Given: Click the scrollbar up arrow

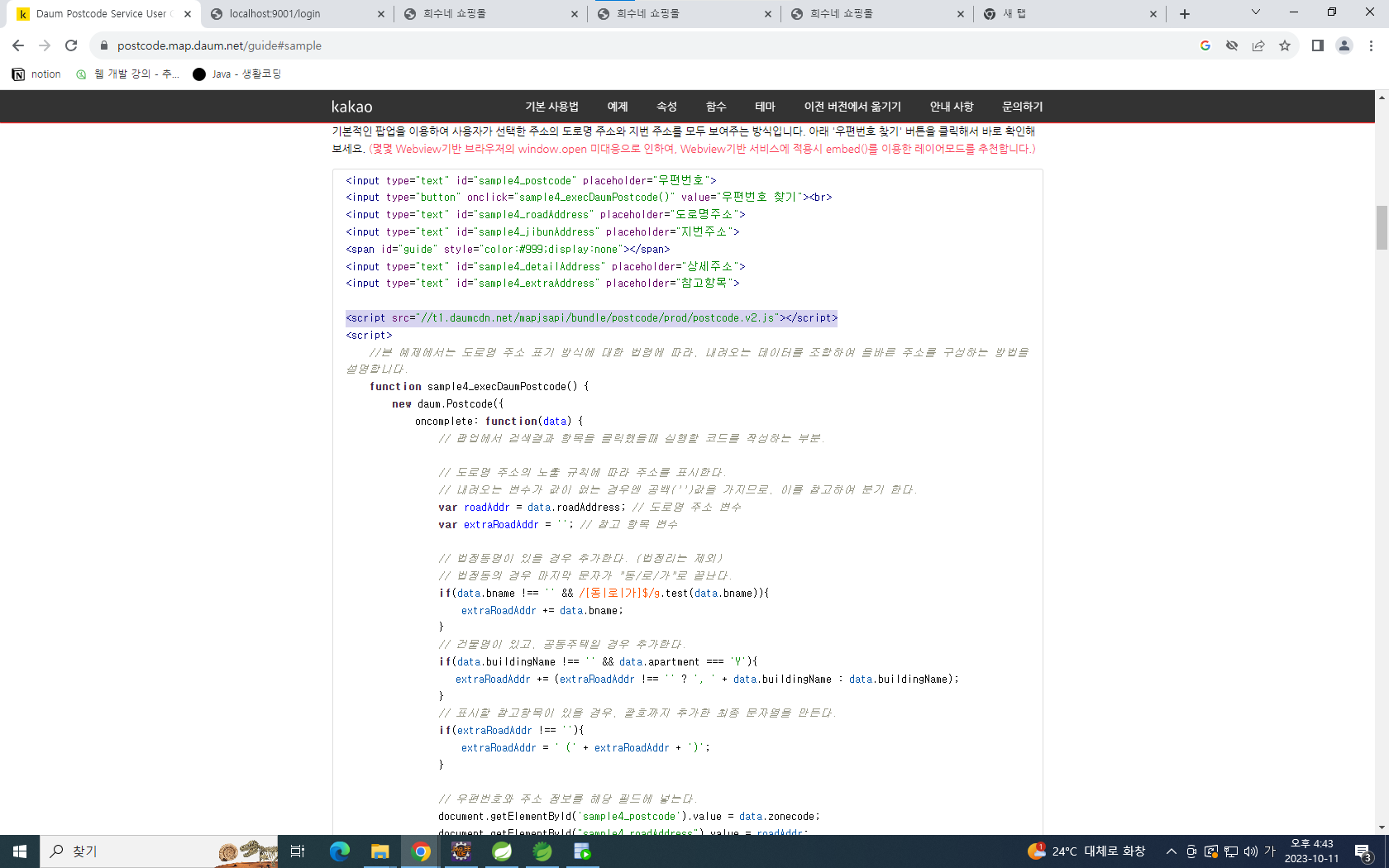Looking at the screenshot, I should tap(1382, 97).
